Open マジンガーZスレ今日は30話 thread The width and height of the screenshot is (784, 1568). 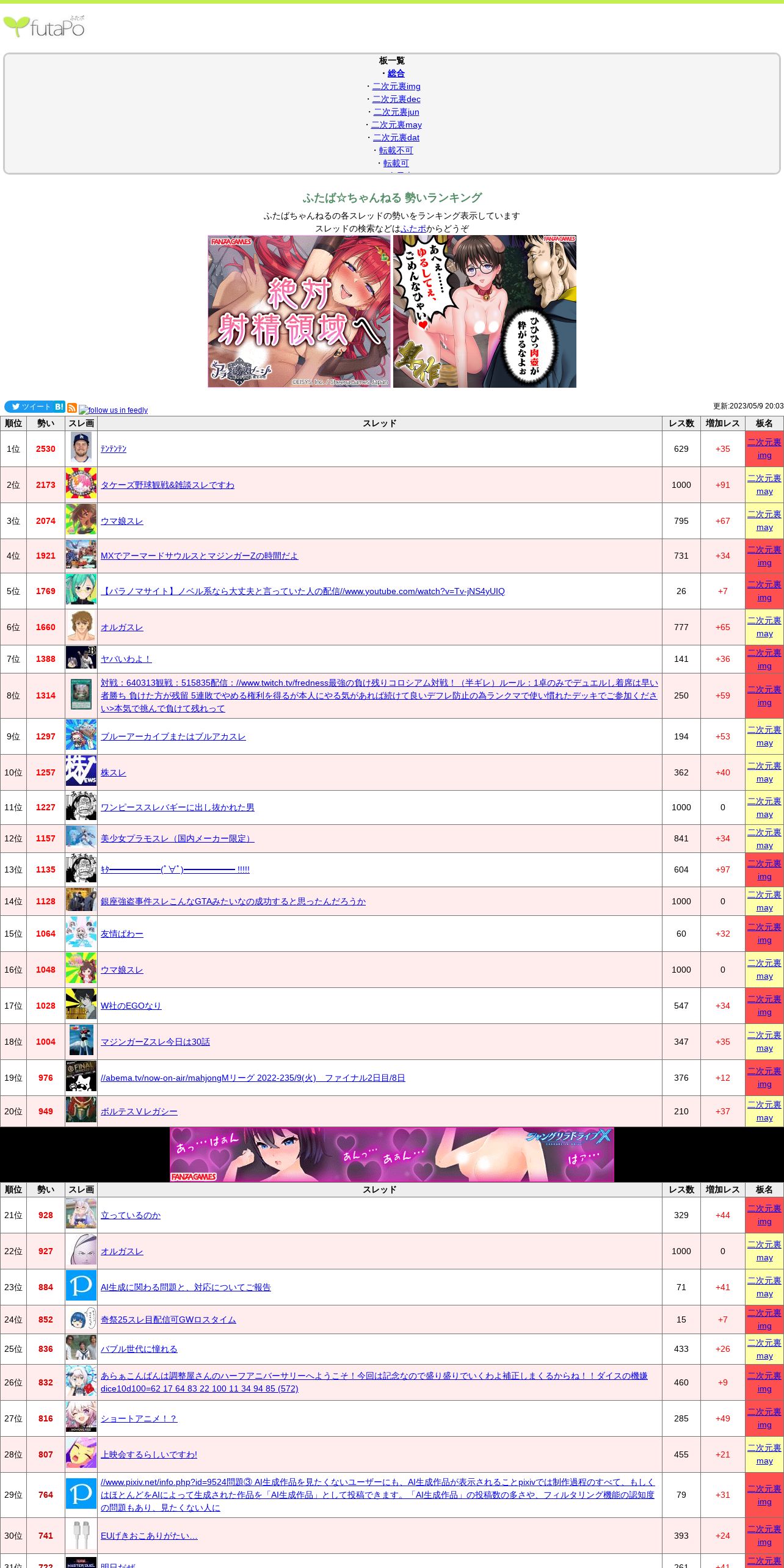155,1042
